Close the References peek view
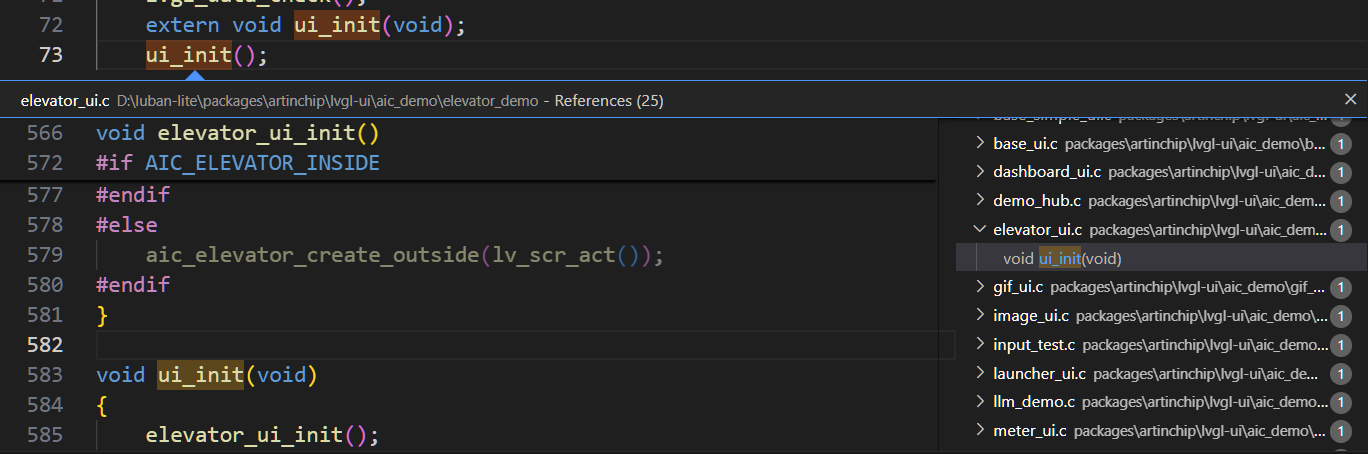Image resolution: width=1368 pixels, height=454 pixels. coord(1350,99)
